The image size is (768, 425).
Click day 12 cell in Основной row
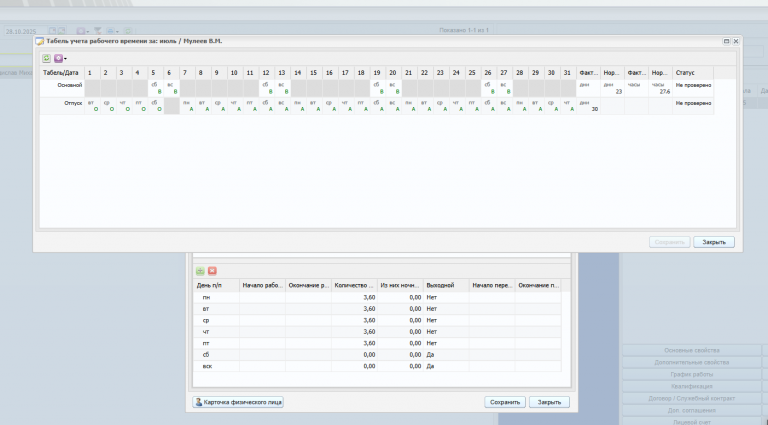pyautogui.click(x=267, y=88)
